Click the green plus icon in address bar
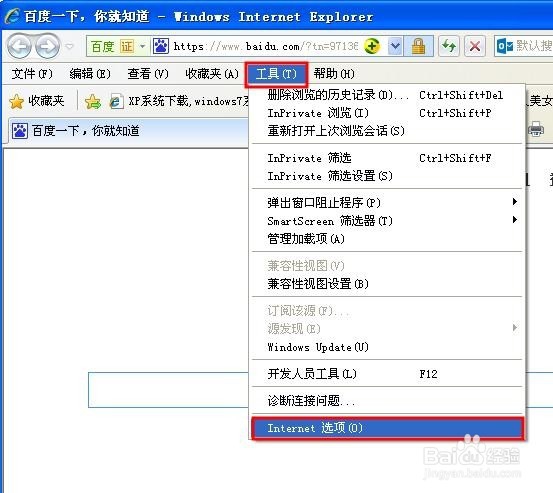Viewport: 553px width, 493px height. 372,46
